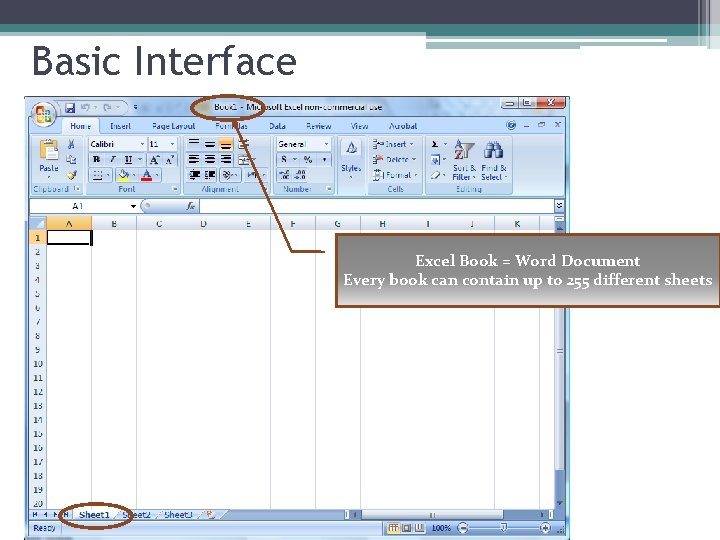Click Increase Indent icon

(x=210, y=175)
